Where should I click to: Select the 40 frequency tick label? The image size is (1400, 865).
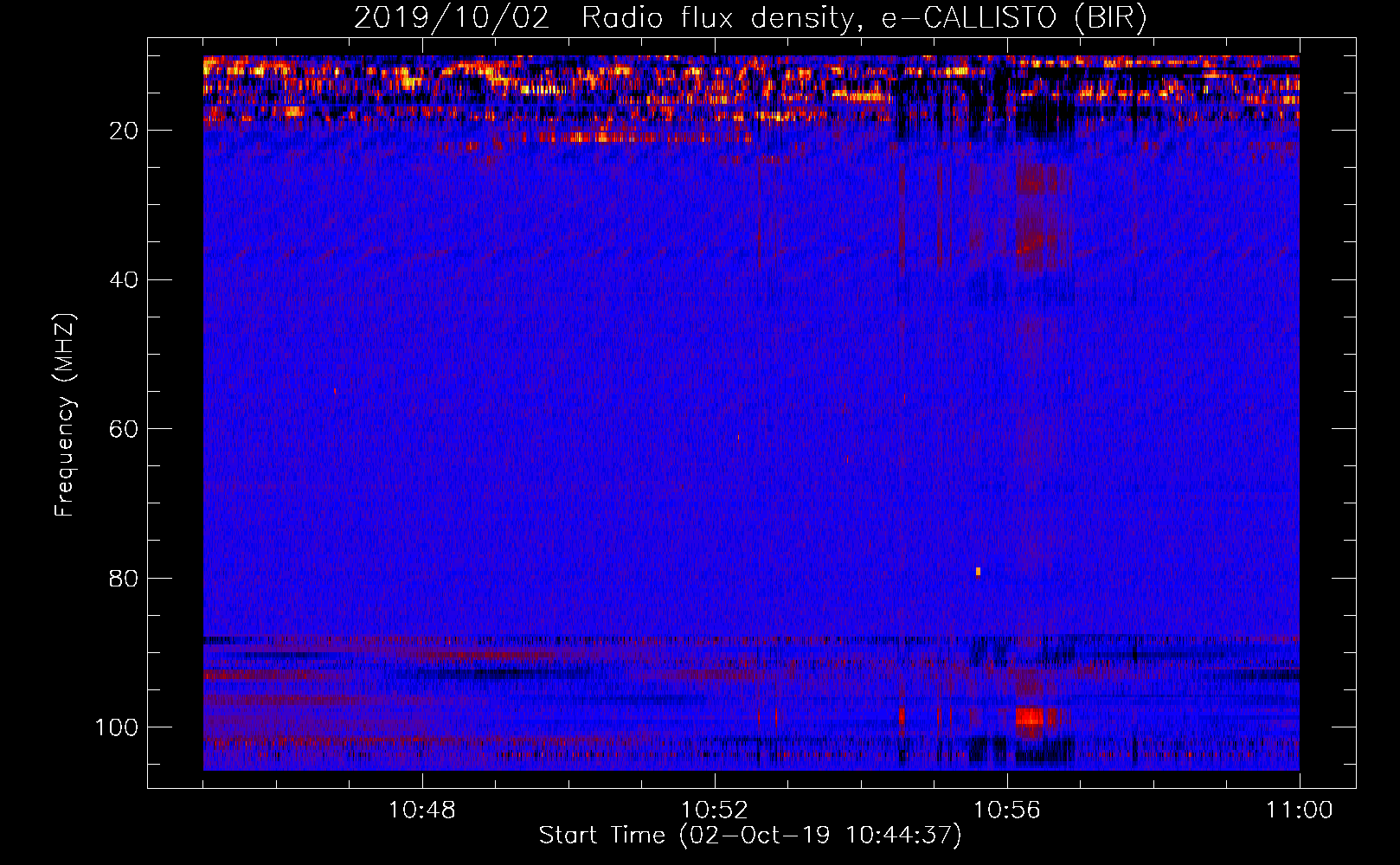[x=124, y=279]
